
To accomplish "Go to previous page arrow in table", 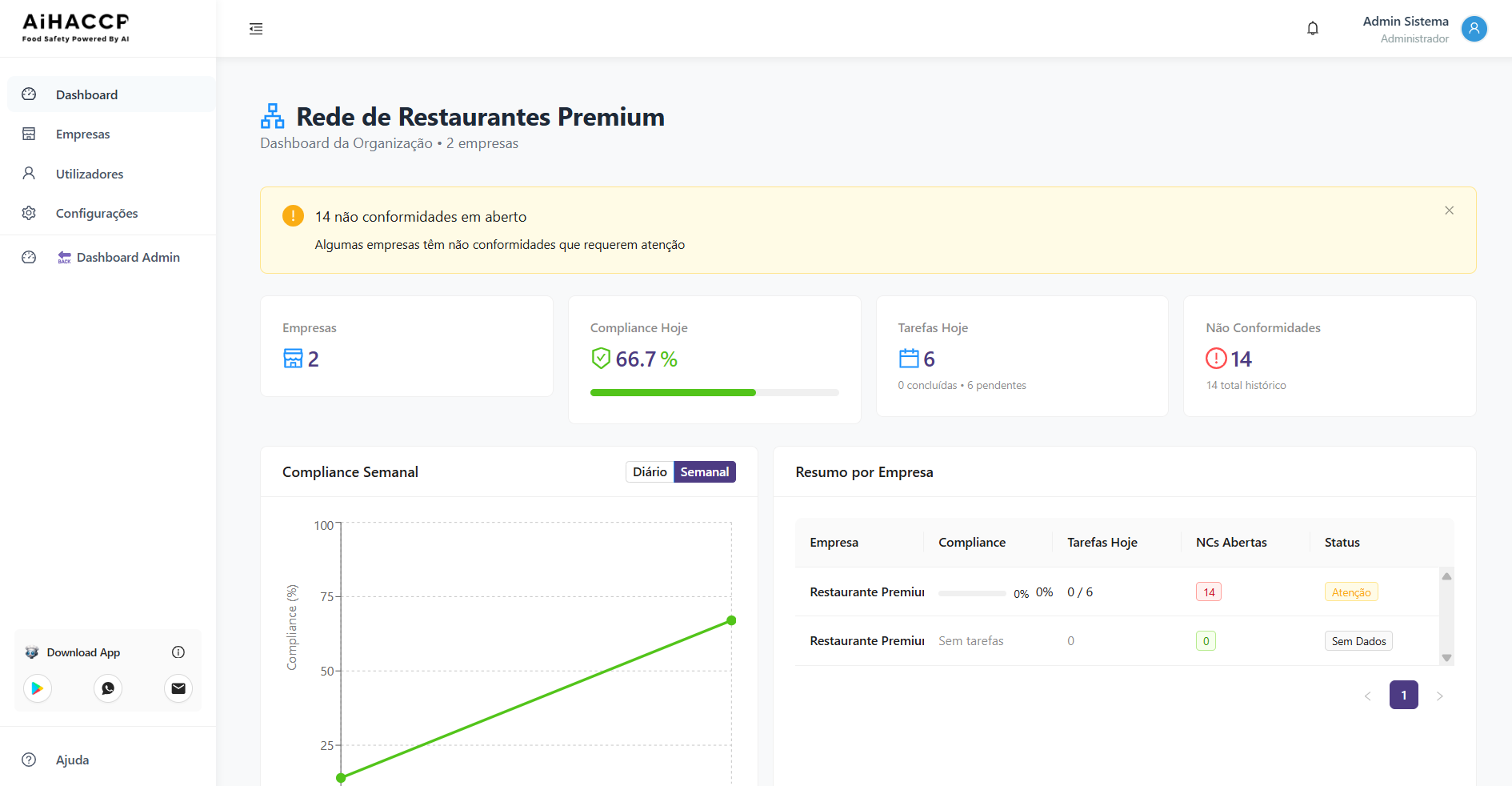I will [1367, 696].
